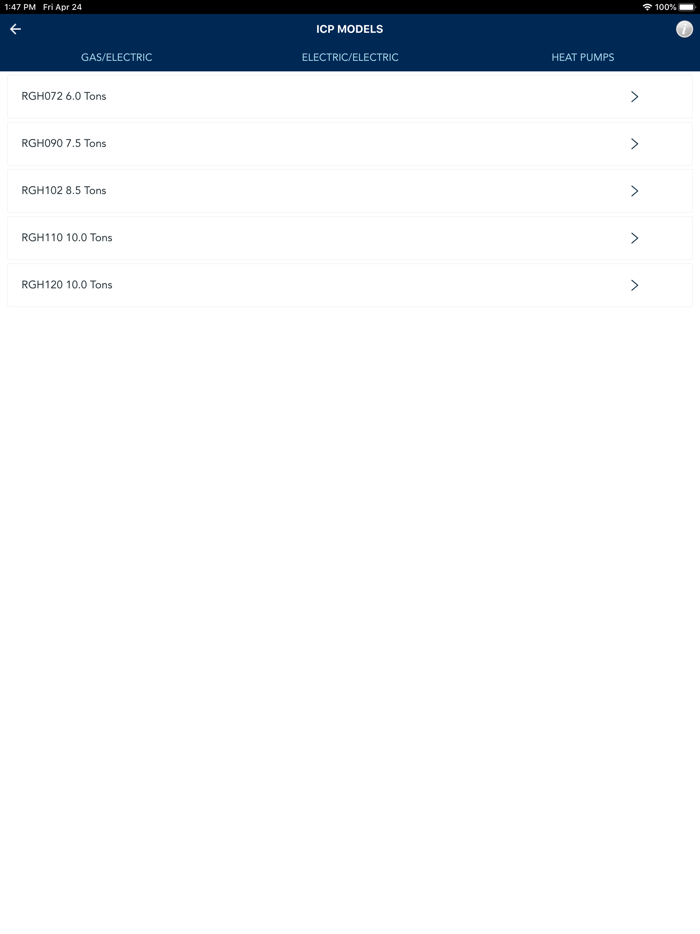This screenshot has height=934, width=700.
Task: Tap the arrow next to RGH102 8.5 Tons
Action: click(634, 191)
